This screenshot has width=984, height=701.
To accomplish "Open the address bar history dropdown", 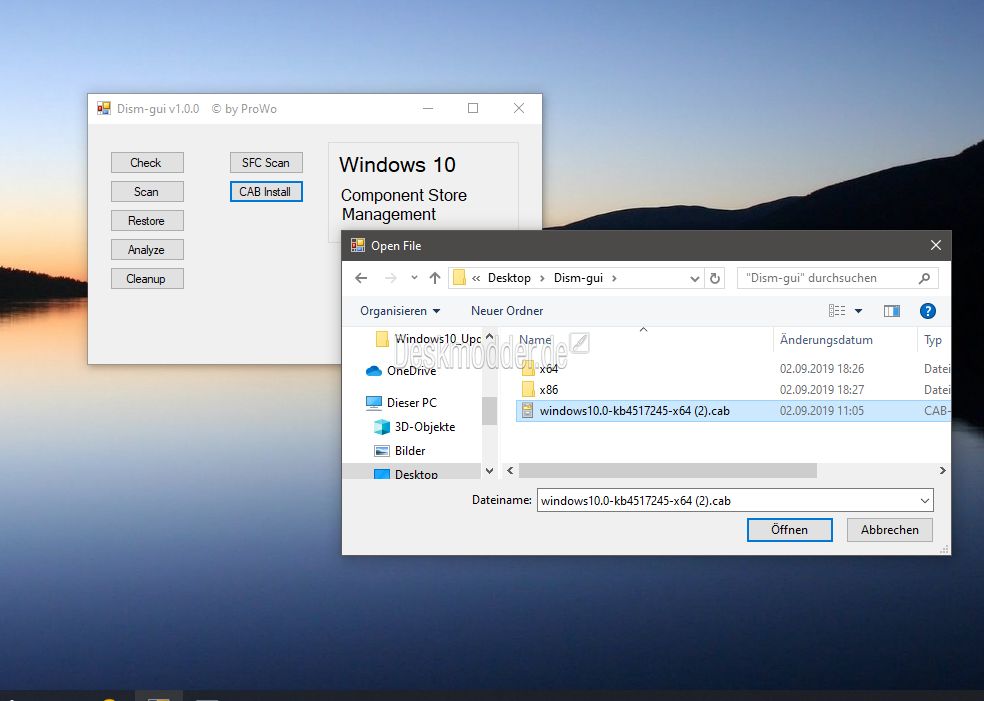I will [695, 278].
